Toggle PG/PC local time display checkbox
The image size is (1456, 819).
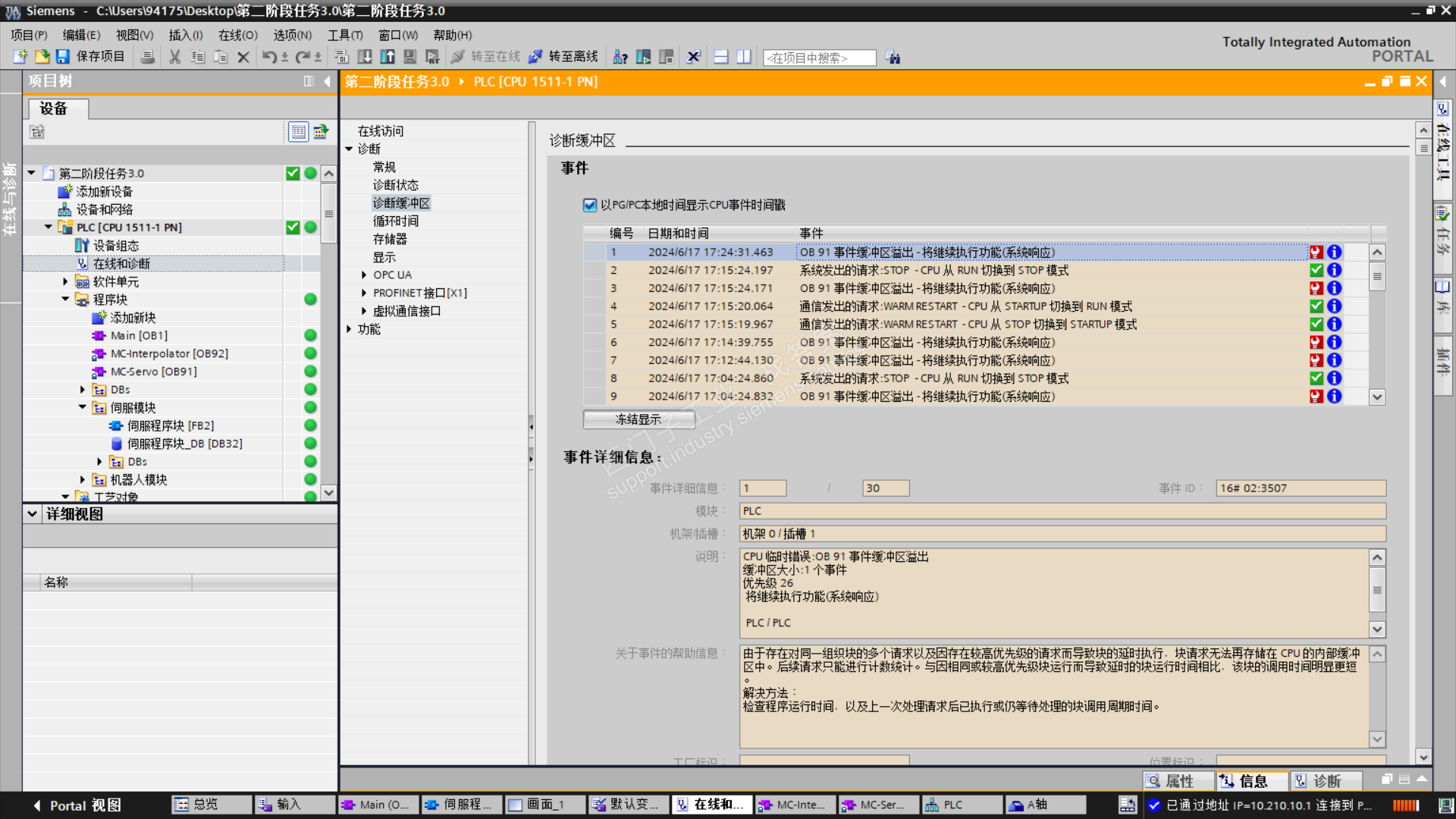click(590, 205)
